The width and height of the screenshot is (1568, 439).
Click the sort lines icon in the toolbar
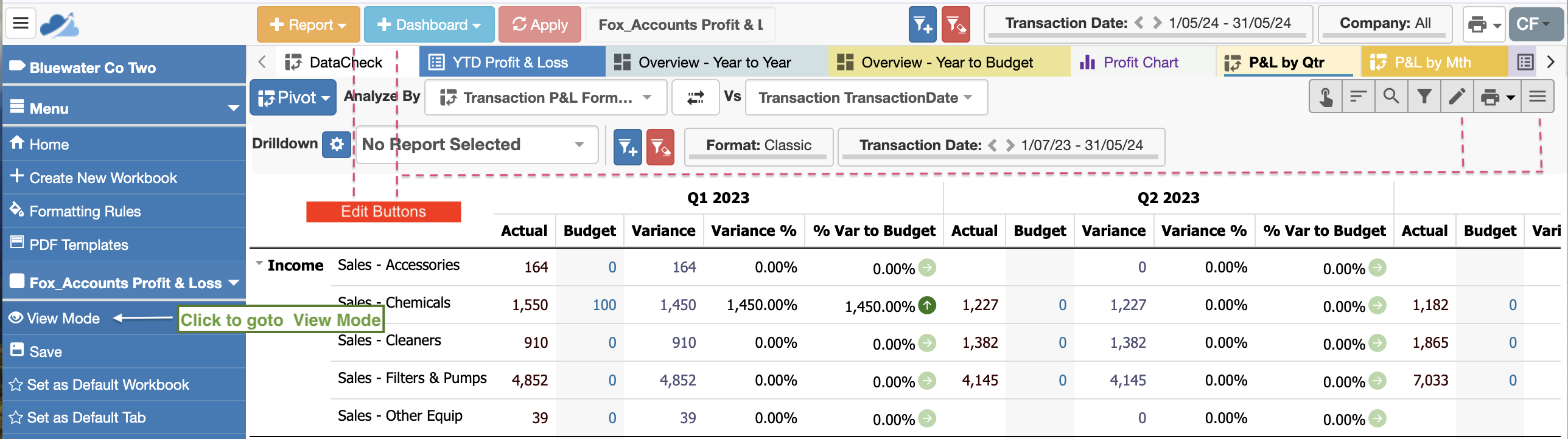pyautogui.click(x=1359, y=97)
